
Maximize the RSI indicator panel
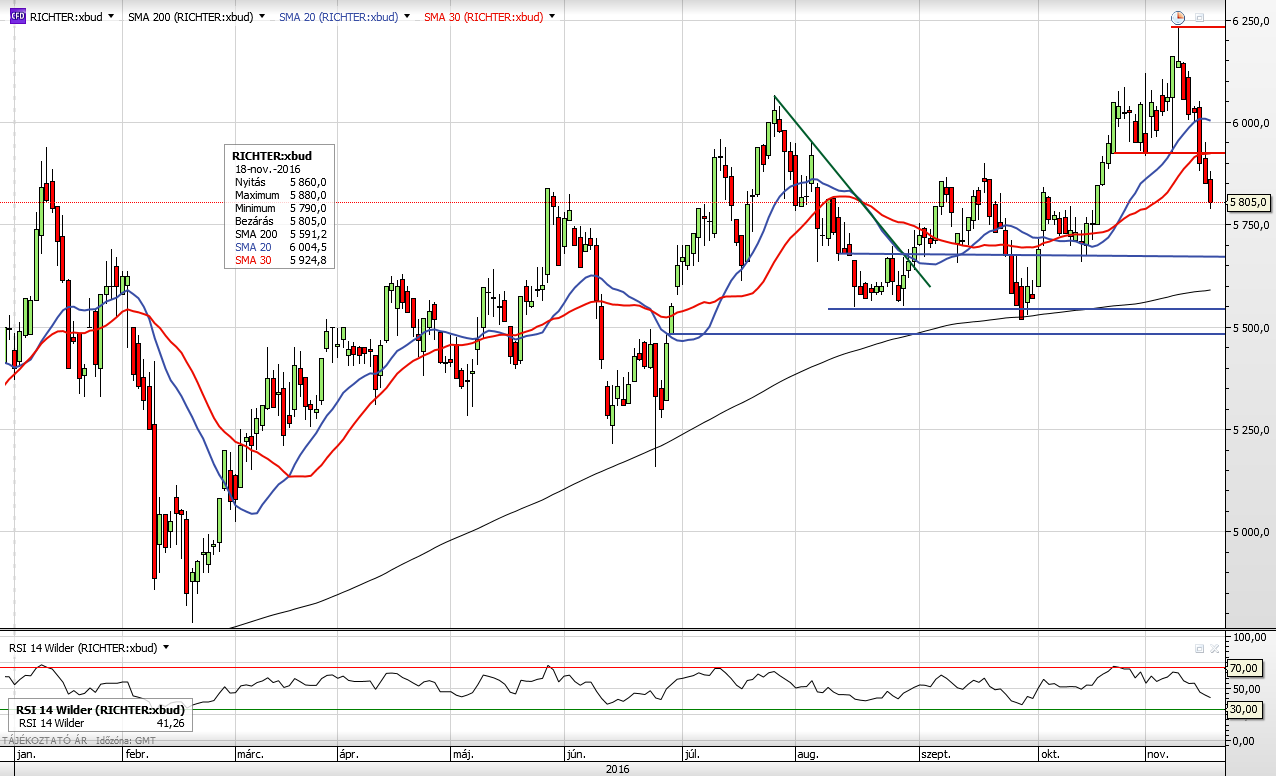[1199, 649]
